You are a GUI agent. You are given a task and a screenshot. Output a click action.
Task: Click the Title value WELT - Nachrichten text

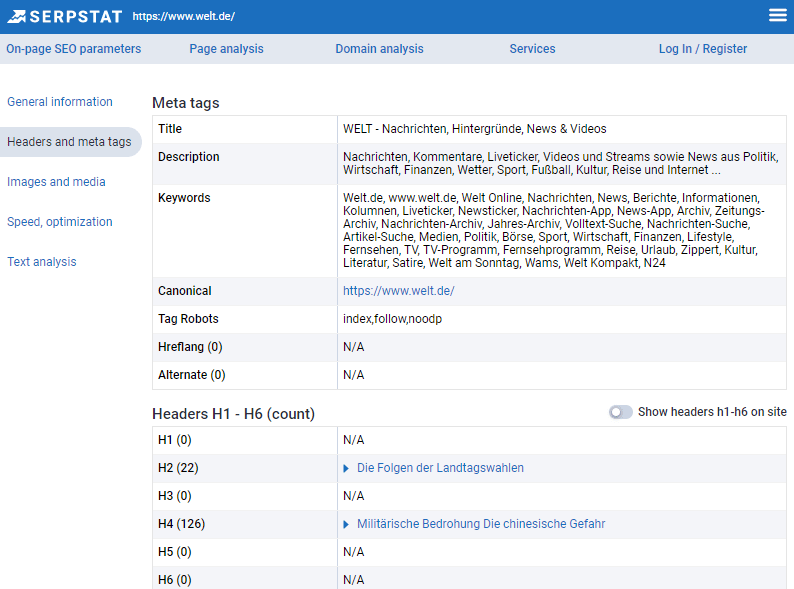474,129
